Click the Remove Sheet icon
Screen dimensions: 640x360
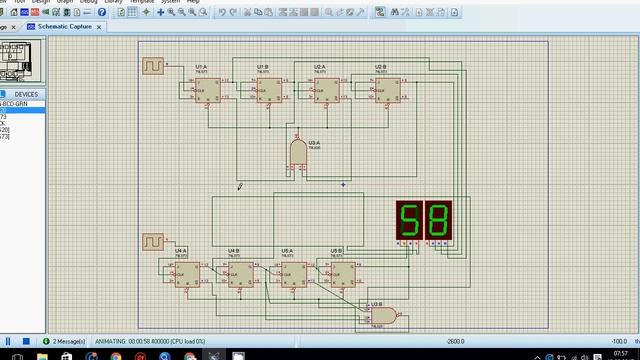tap(430, 12)
